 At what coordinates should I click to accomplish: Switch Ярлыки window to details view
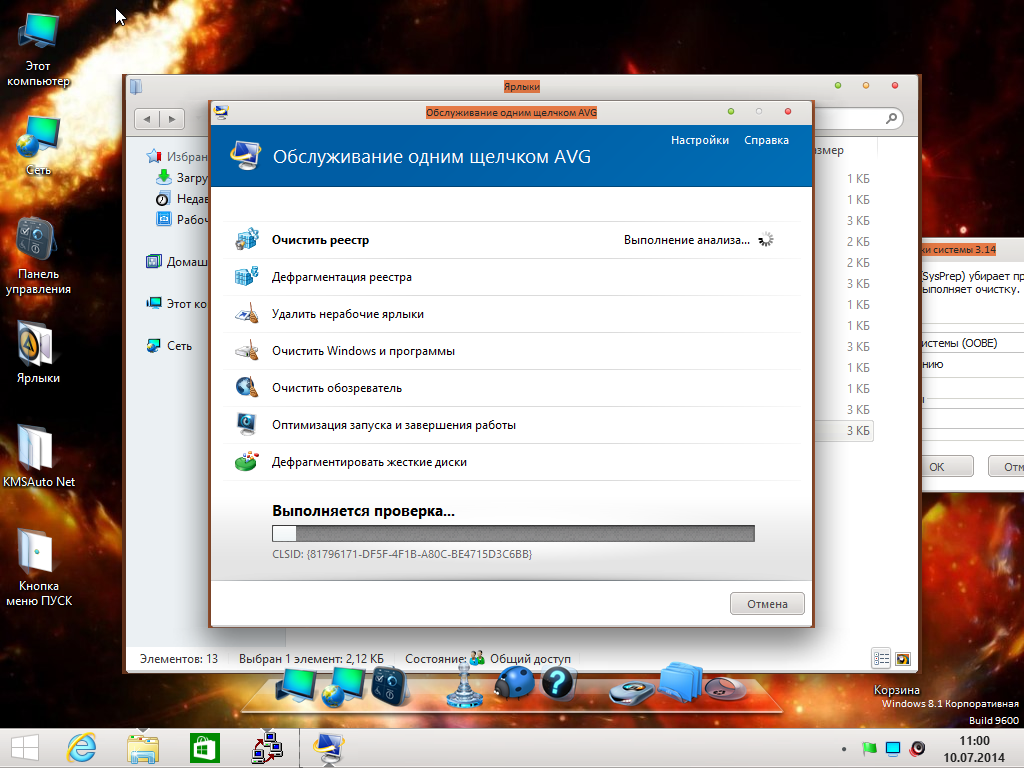click(x=881, y=659)
